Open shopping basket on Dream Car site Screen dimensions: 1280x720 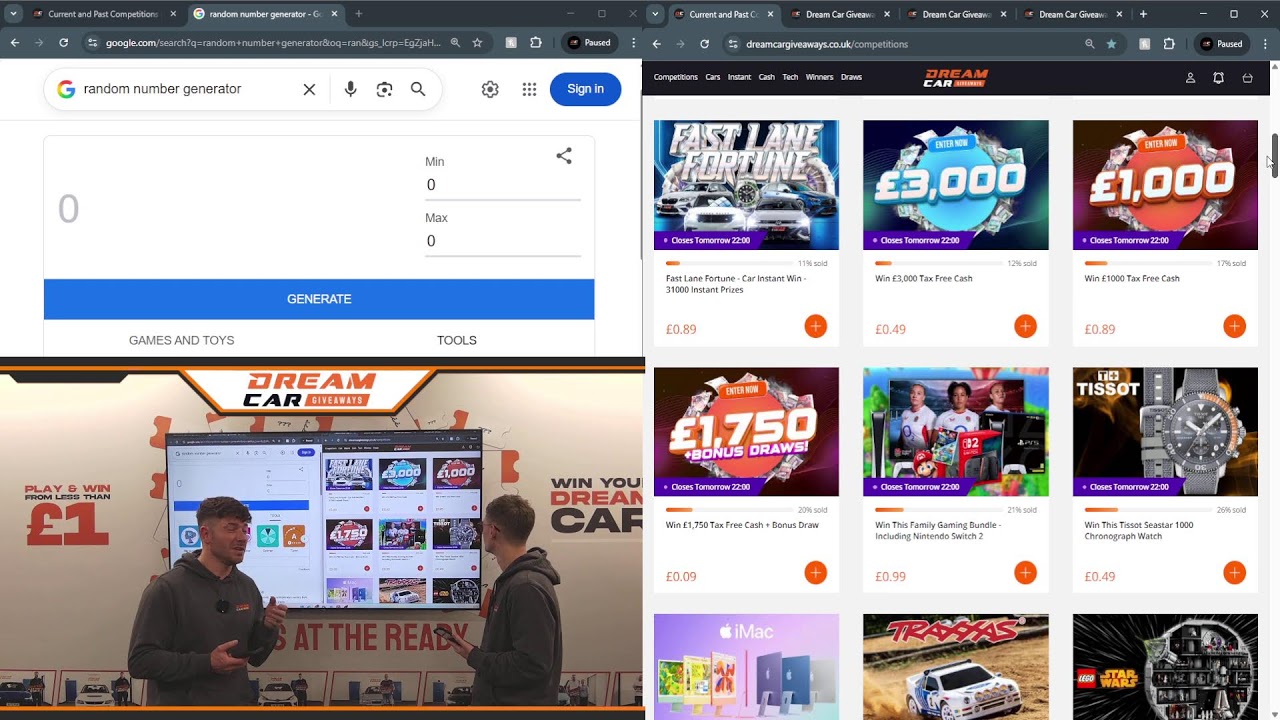[x=1247, y=77]
